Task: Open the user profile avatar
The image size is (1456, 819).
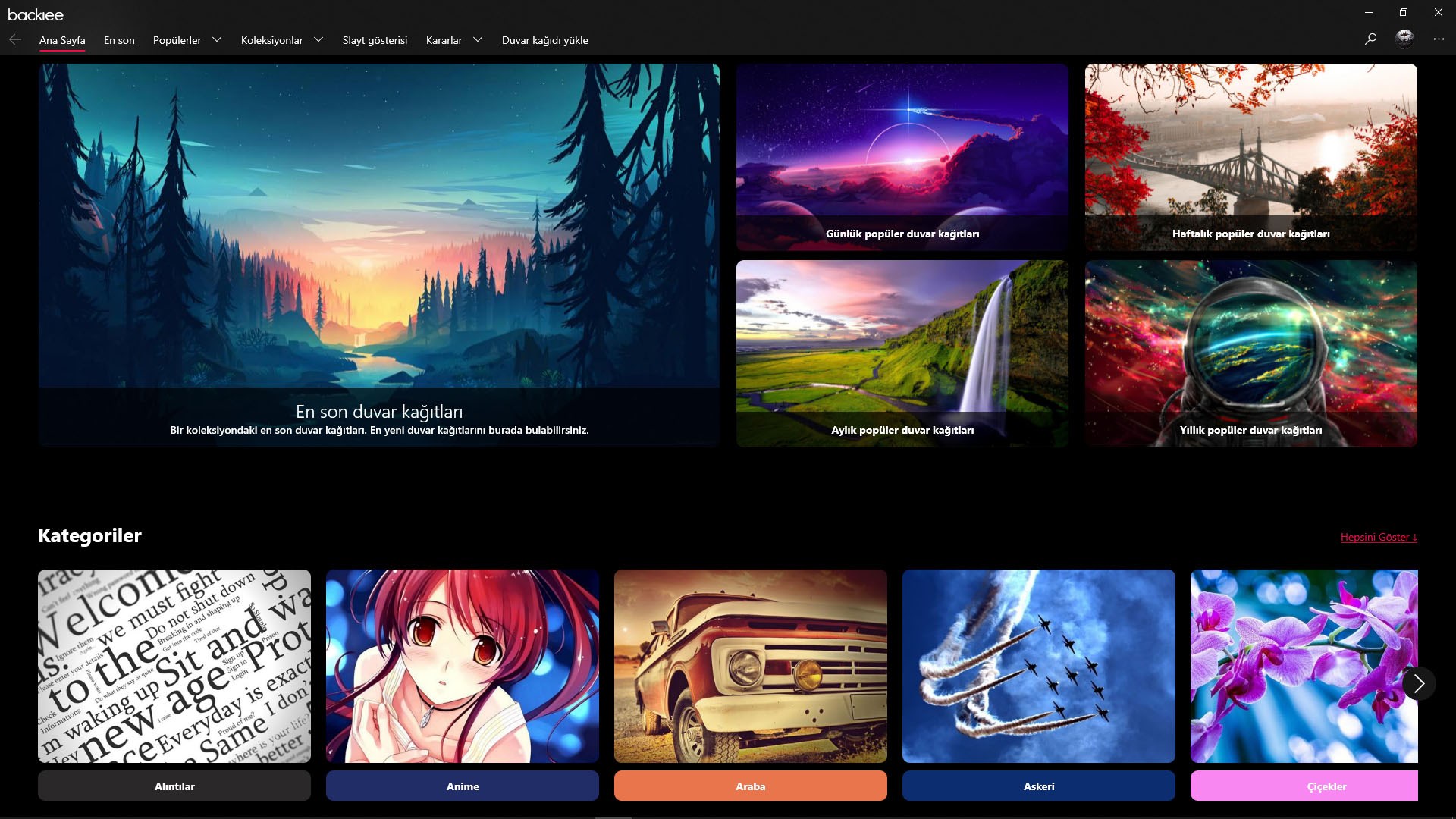Action: pos(1404,39)
